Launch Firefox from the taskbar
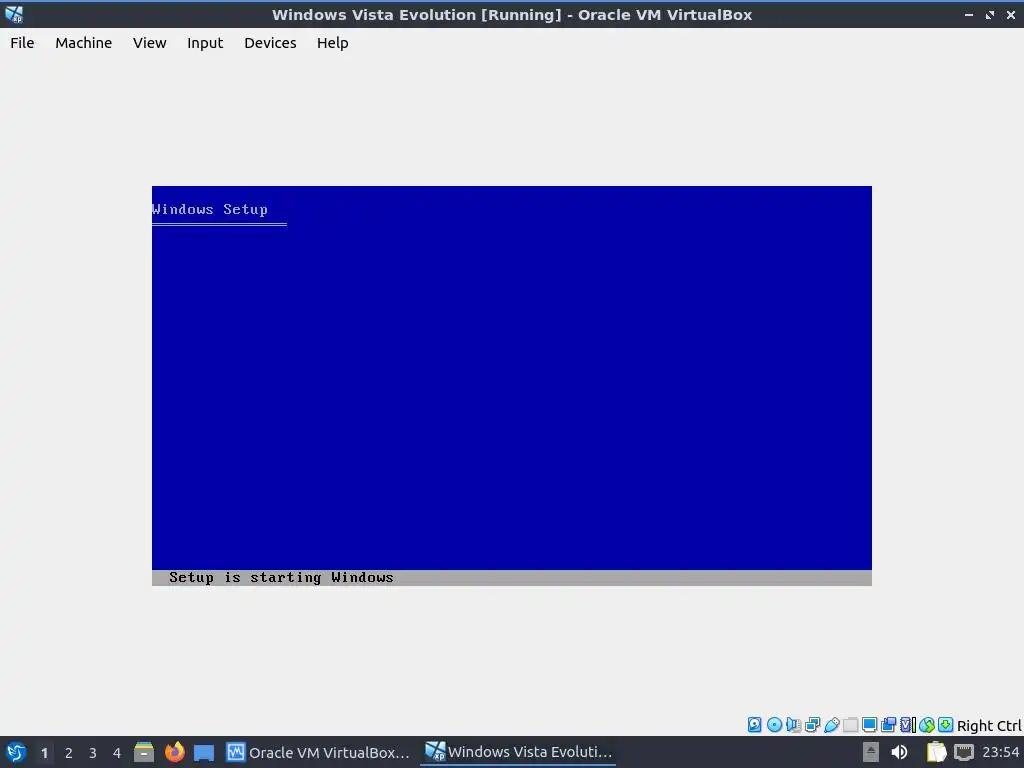The image size is (1024, 768). (174, 752)
